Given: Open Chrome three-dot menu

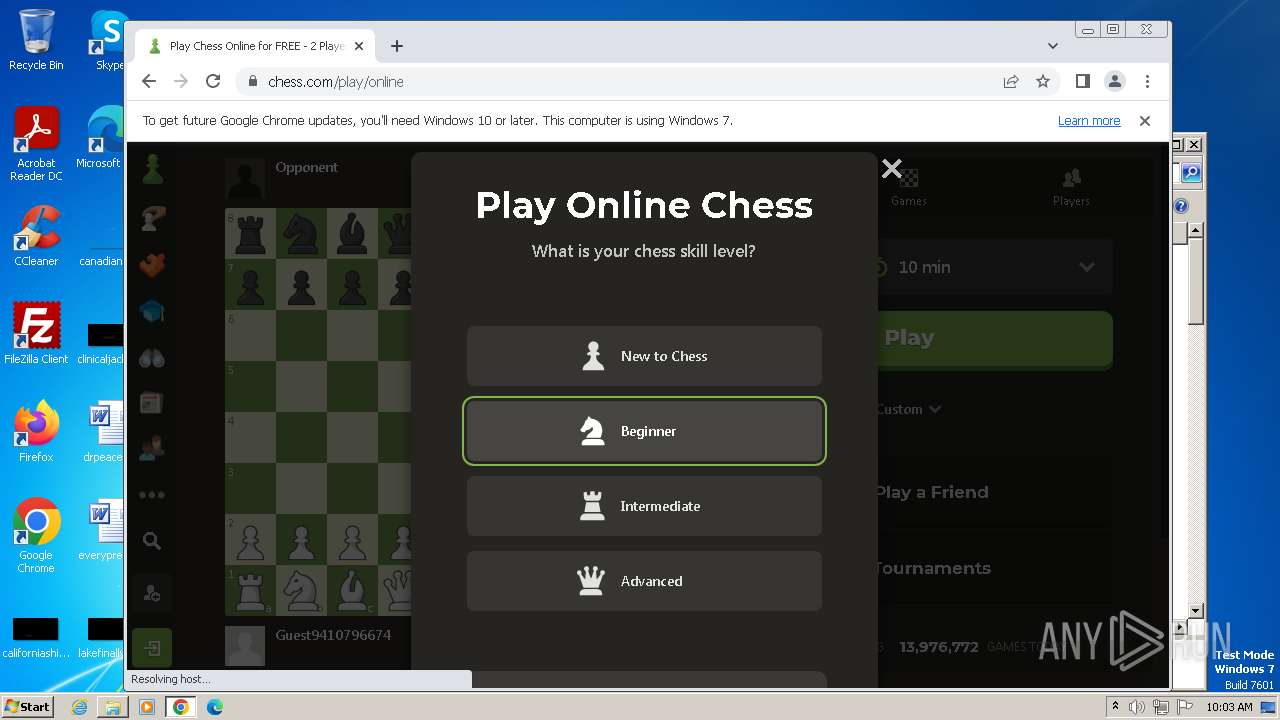Looking at the screenshot, I should coord(1147,82).
